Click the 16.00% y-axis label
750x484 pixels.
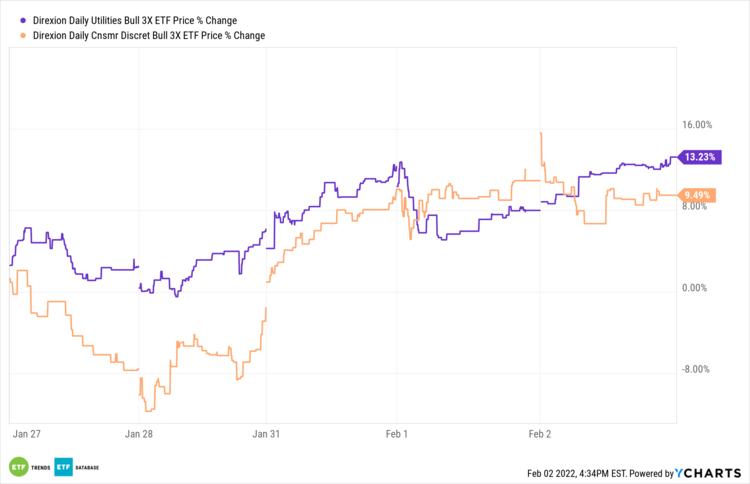pos(695,125)
